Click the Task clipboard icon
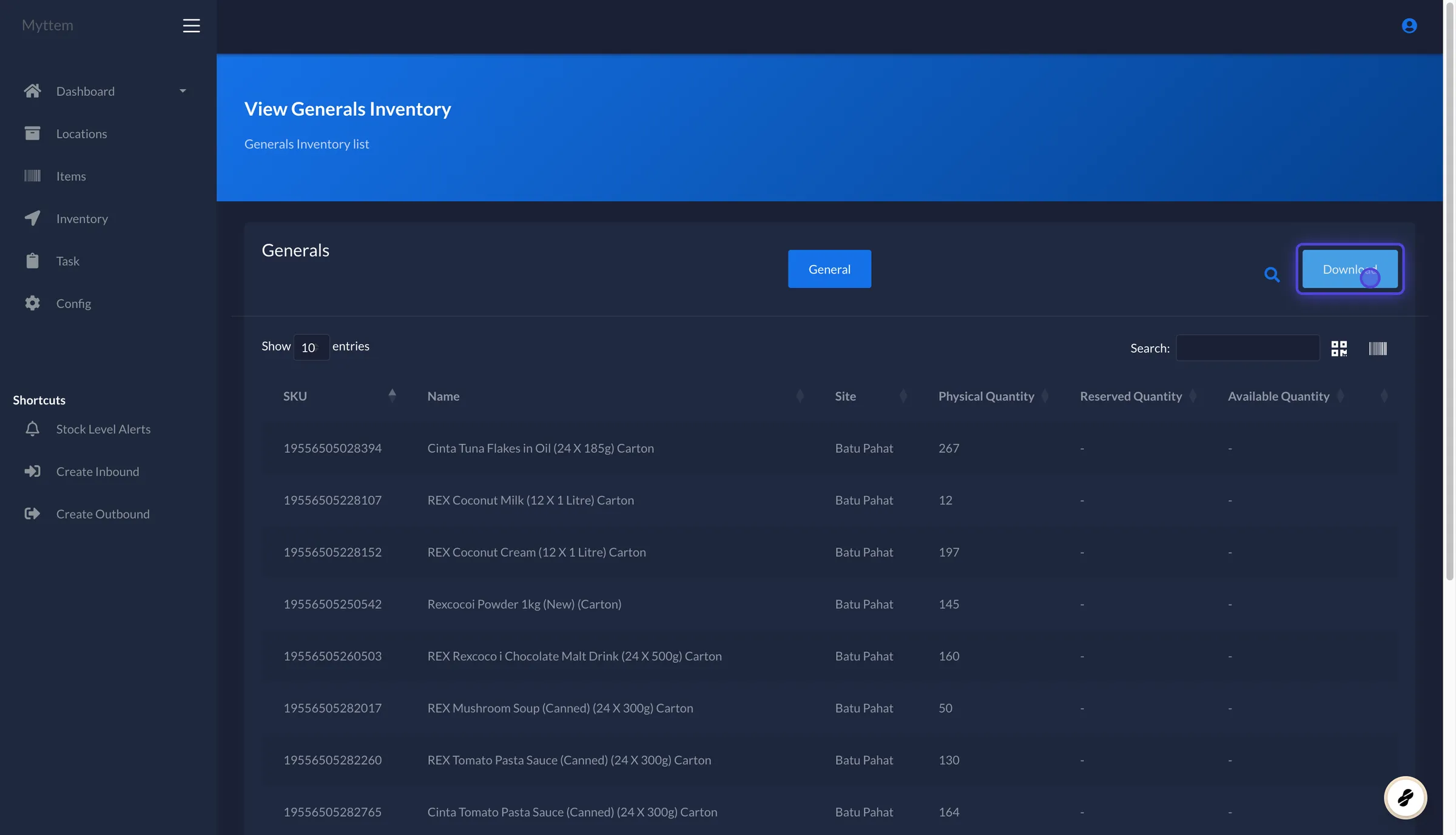Image resolution: width=1456 pixels, height=835 pixels. point(32,261)
